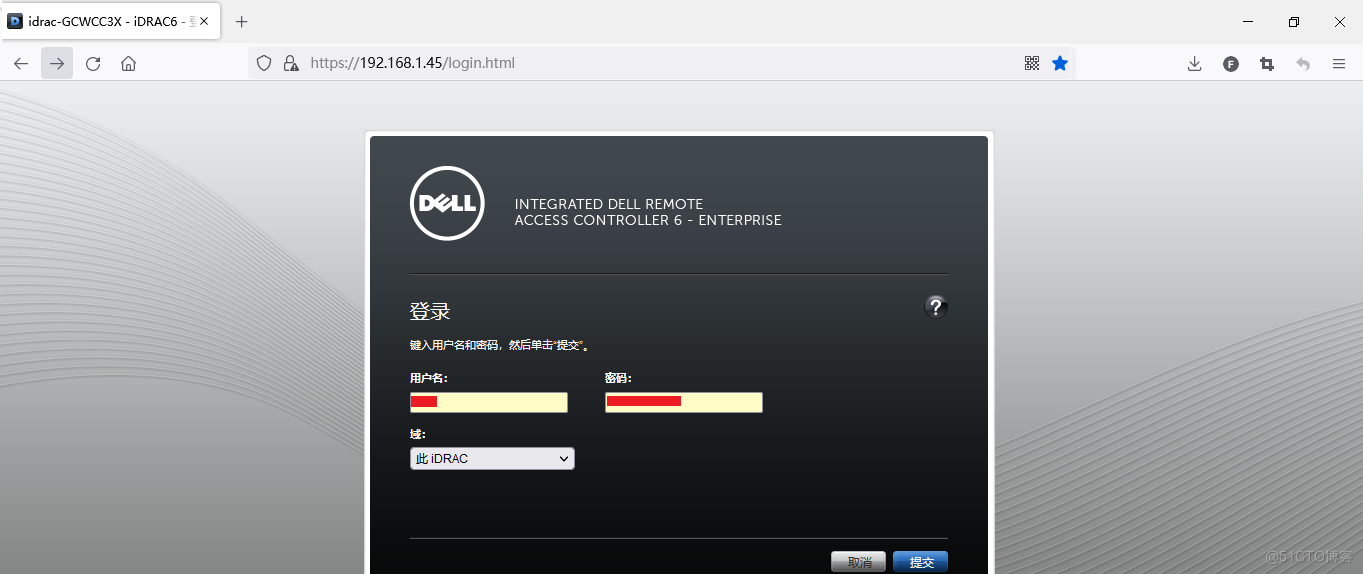
Task: Show the tracking protection shield info
Action: (x=264, y=63)
